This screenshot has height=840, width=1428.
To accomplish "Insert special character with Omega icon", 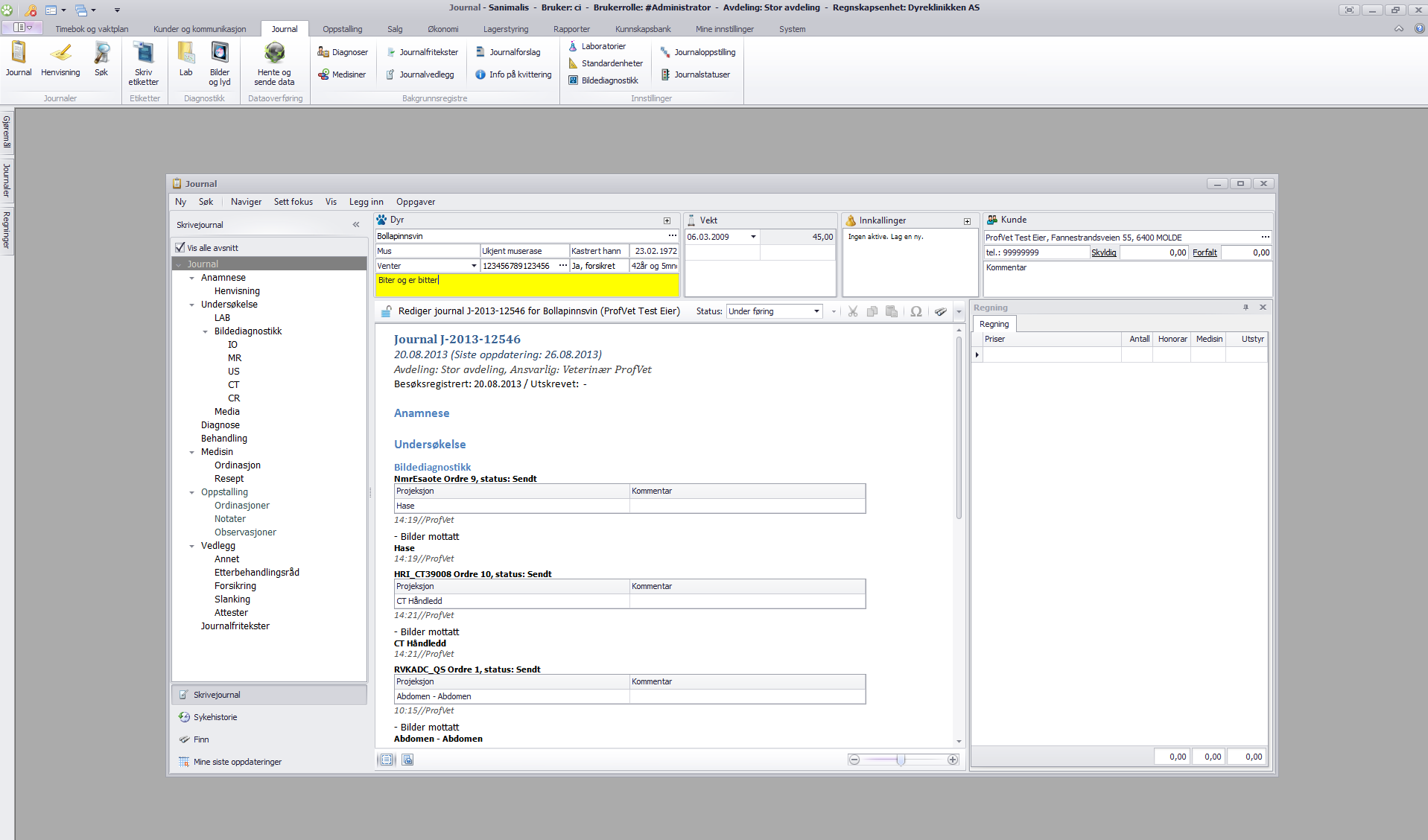I will [916, 311].
